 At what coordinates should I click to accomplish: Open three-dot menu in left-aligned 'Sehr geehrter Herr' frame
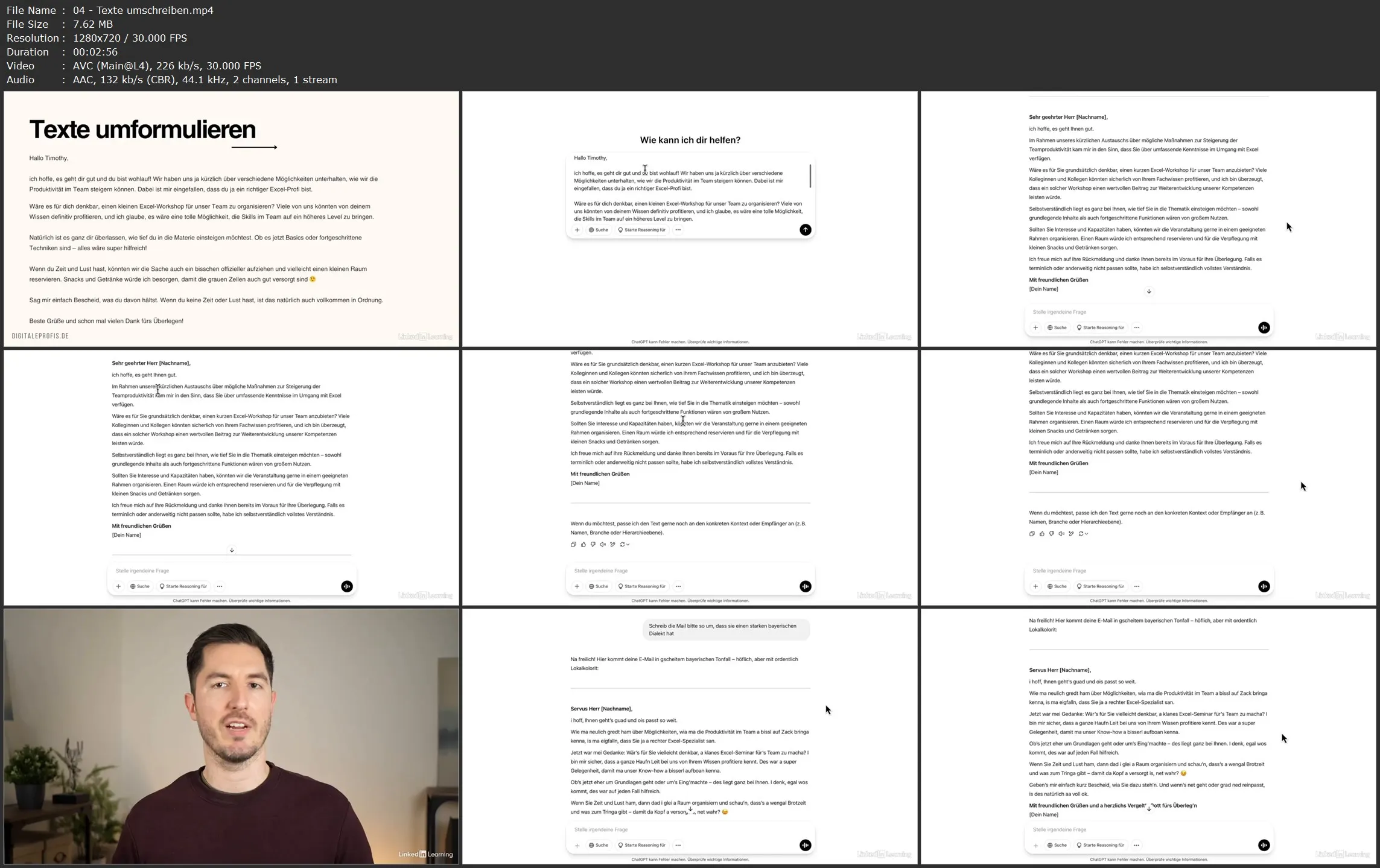coord(220,586)
